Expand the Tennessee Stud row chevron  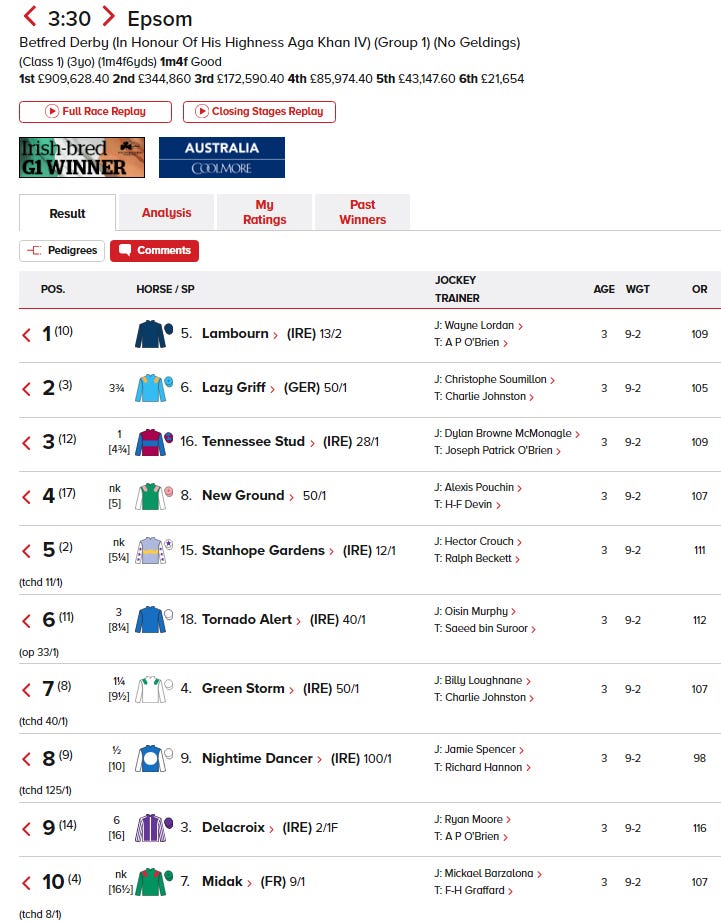click(x=26, y=443)
